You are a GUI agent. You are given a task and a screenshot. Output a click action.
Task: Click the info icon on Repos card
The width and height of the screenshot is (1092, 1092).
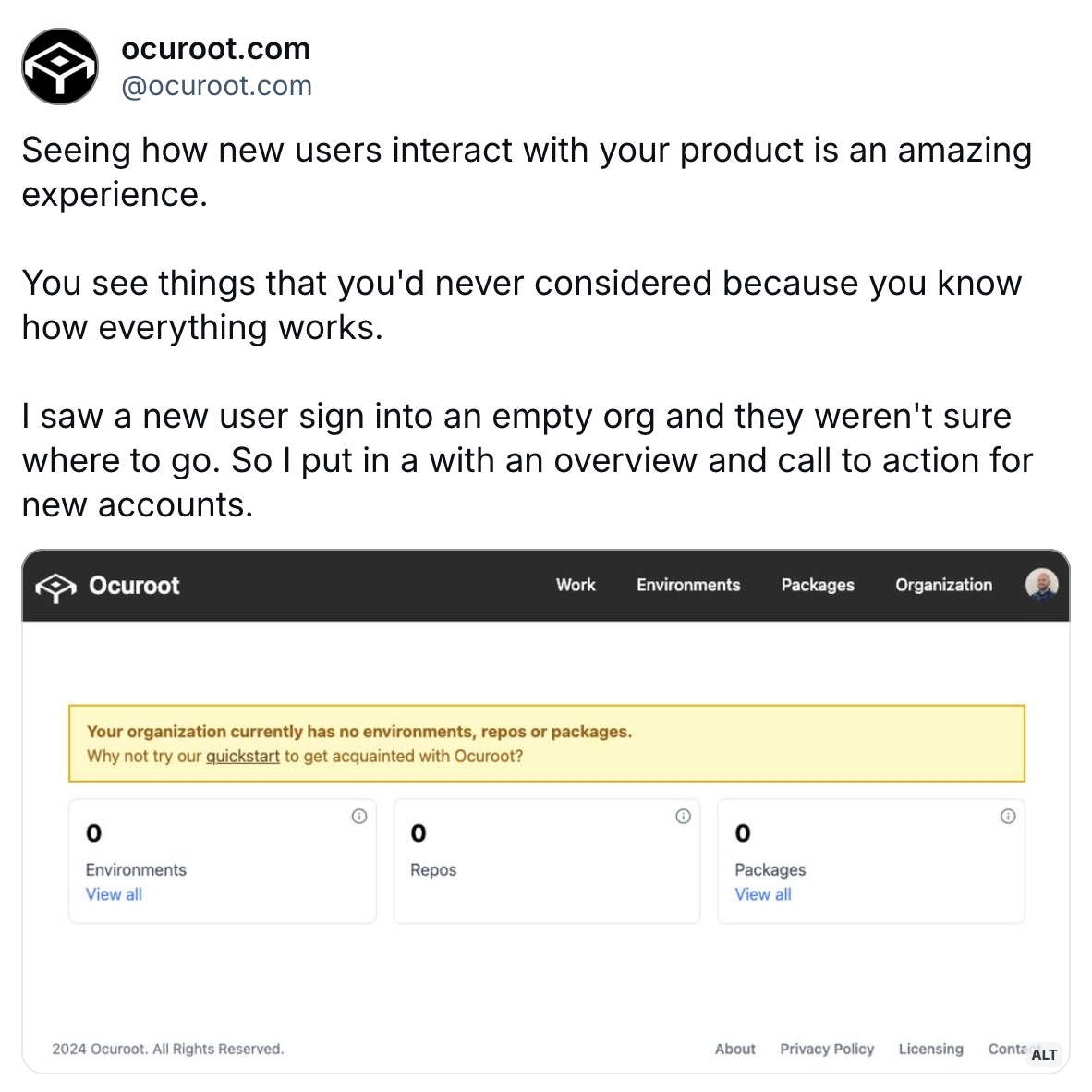(x=684, y=816)
